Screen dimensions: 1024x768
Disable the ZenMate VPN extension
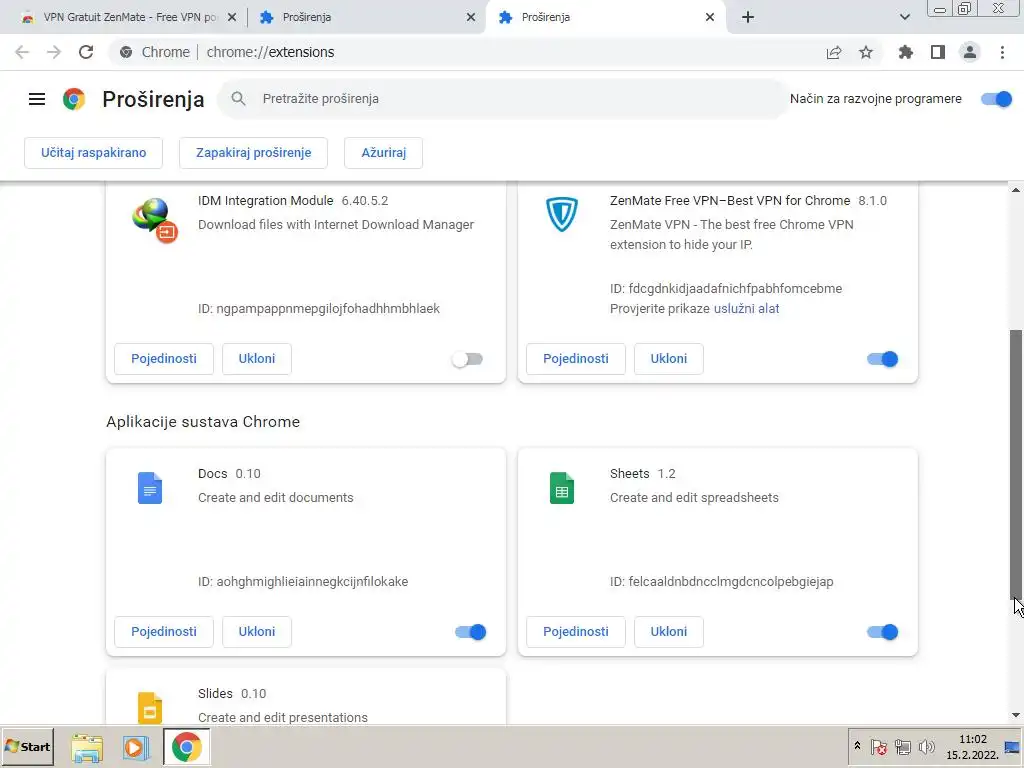(882, 359)
